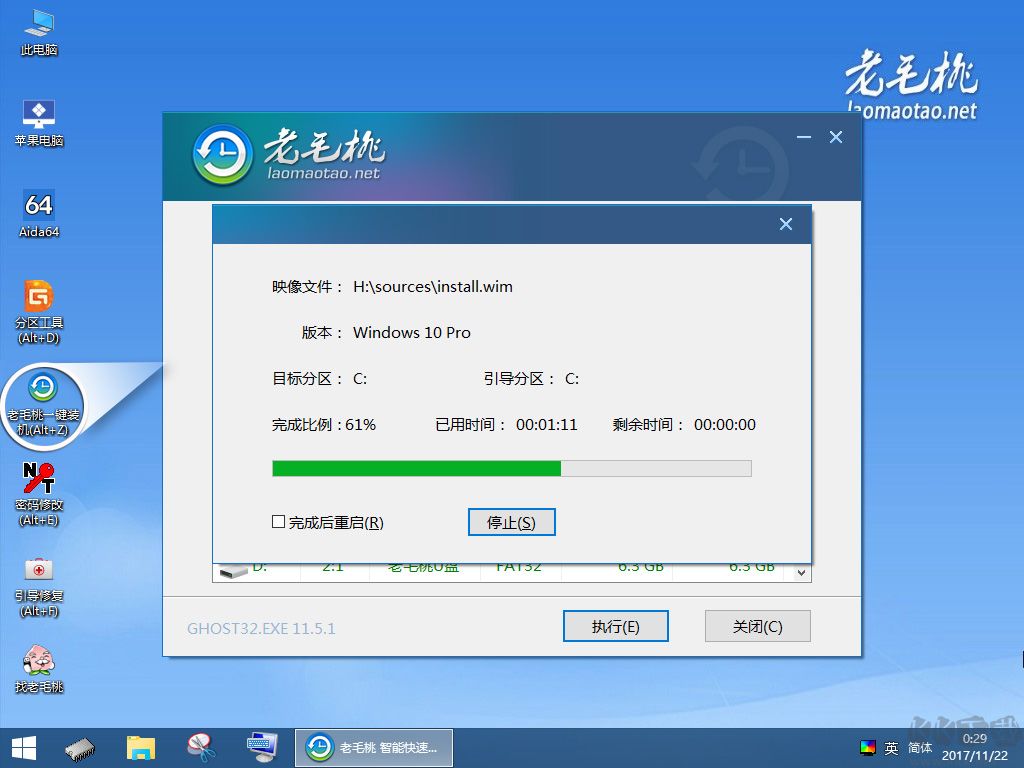
Task: Click the 执行(E) execute button
Action: (615, 626)
